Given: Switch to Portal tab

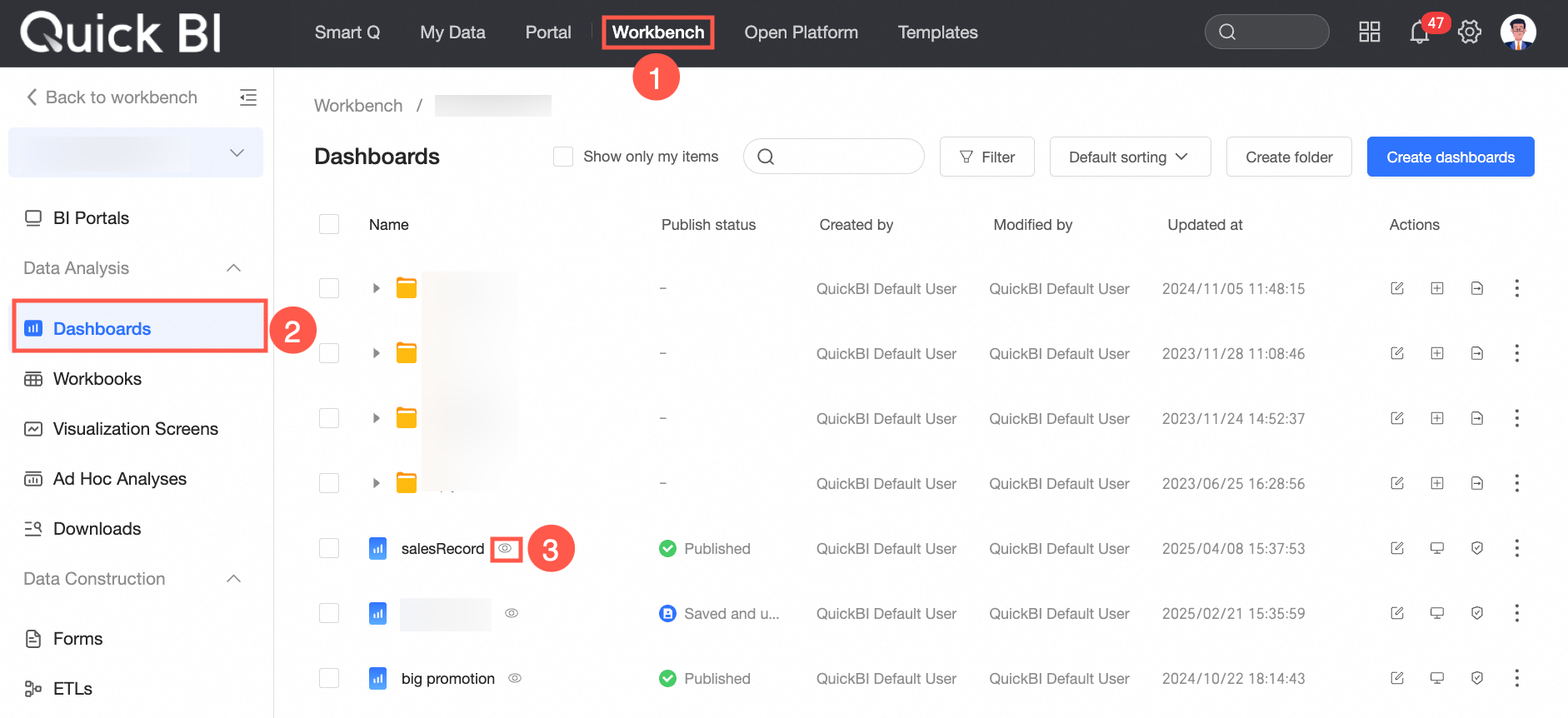Looking at the screenshot, I should [x=548, y=32].
